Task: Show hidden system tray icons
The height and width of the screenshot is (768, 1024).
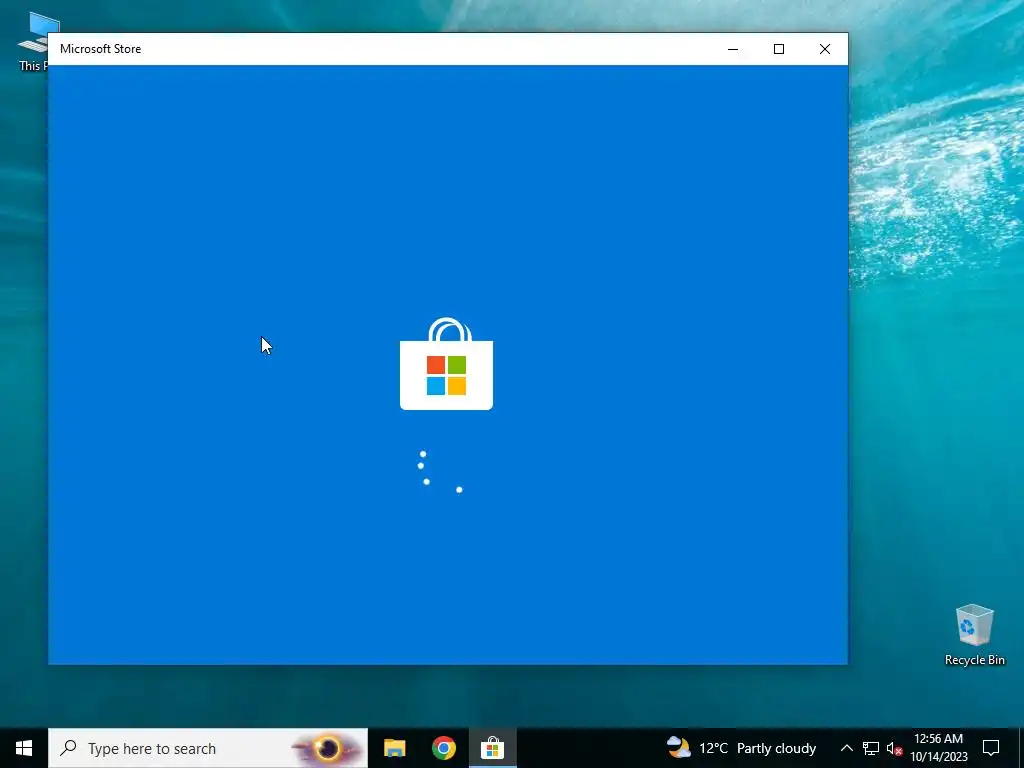Action: [x=846, y=748]
